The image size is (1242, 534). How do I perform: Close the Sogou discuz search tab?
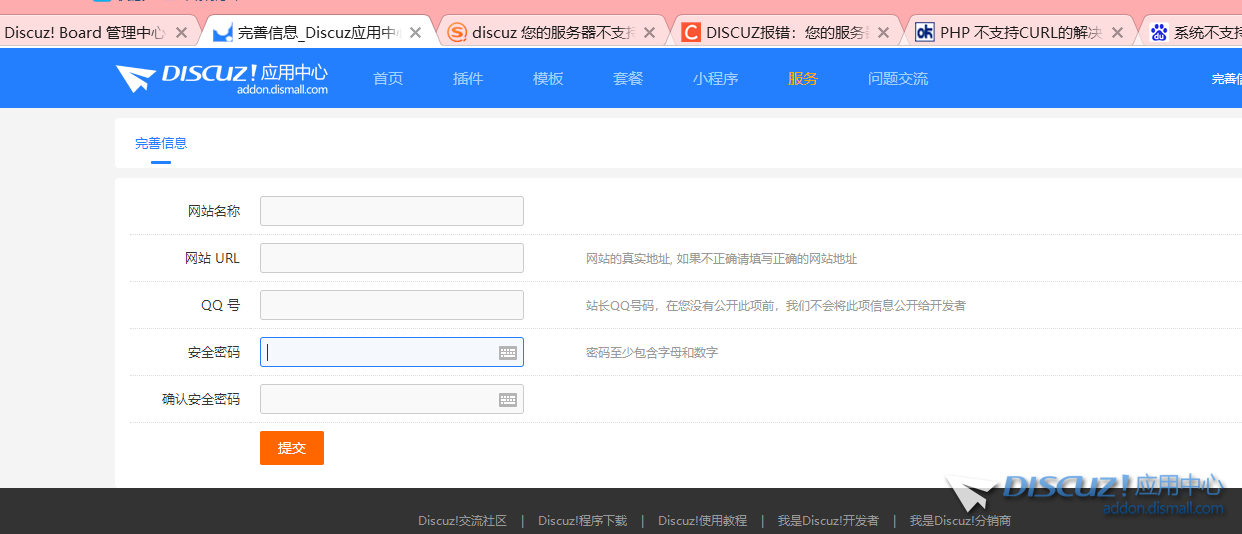(649, 32)
